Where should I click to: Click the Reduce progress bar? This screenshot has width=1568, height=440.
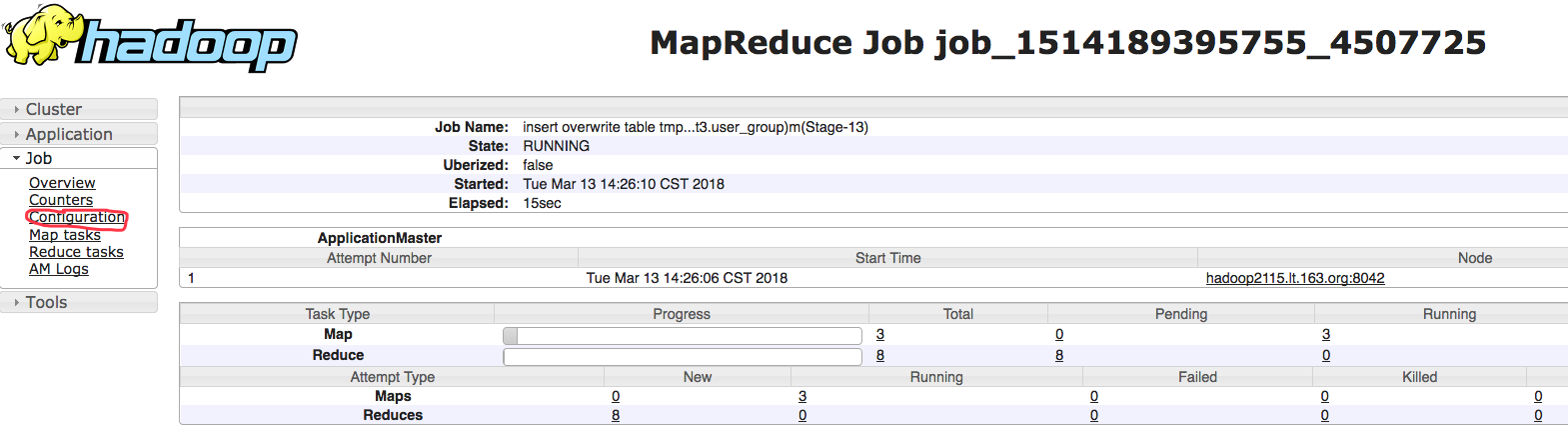point(683,356)
